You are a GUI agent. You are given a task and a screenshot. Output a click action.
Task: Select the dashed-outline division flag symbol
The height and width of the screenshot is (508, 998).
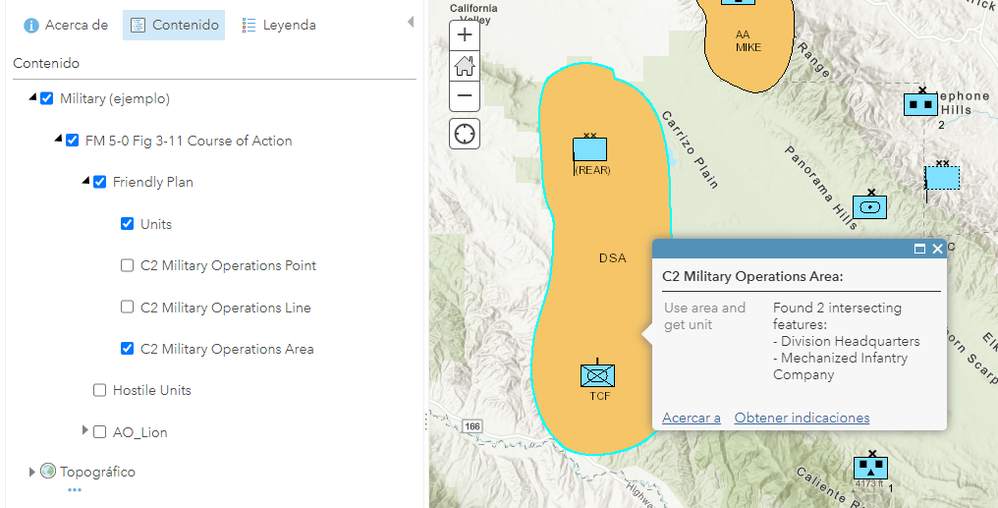coord(942,177)
